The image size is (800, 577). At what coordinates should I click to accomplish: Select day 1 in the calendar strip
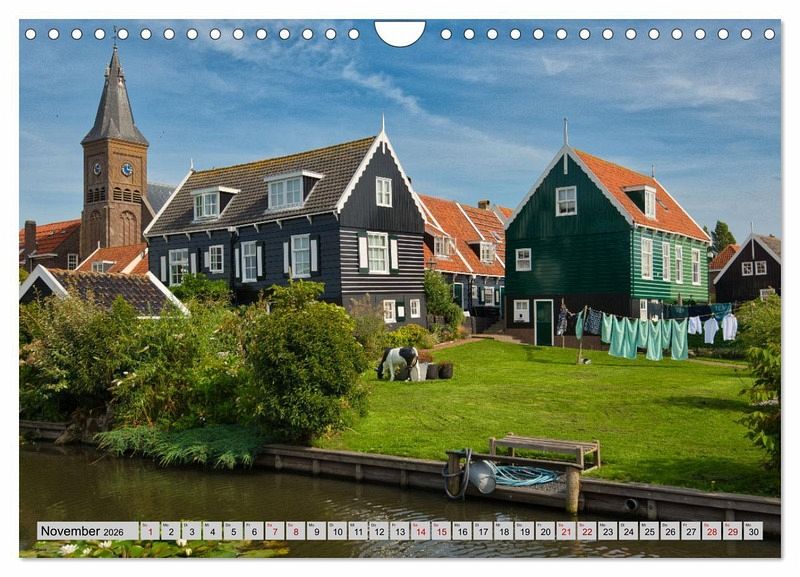pyautogui.click(x=150, y=531)
